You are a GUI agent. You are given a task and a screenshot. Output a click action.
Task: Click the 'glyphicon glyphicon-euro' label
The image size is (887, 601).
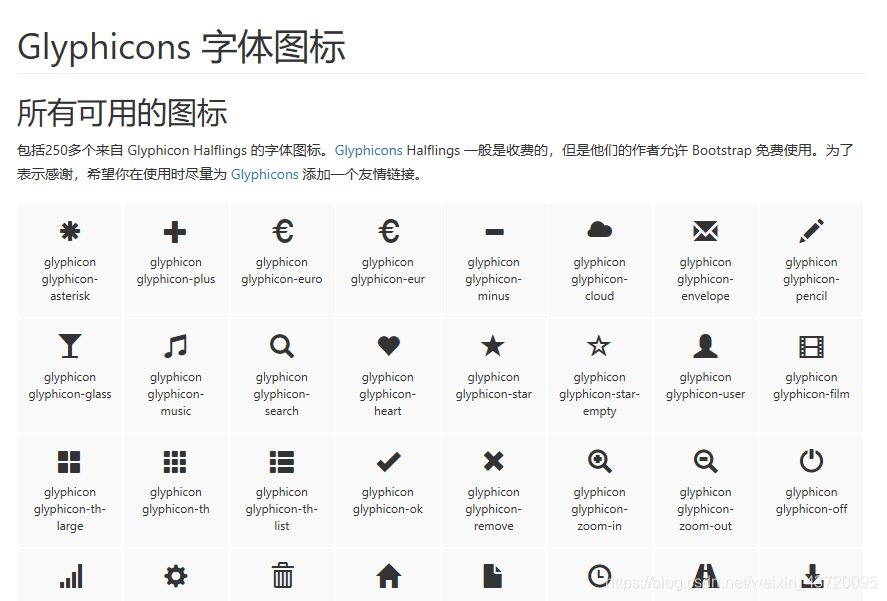[x=282, y=271]
